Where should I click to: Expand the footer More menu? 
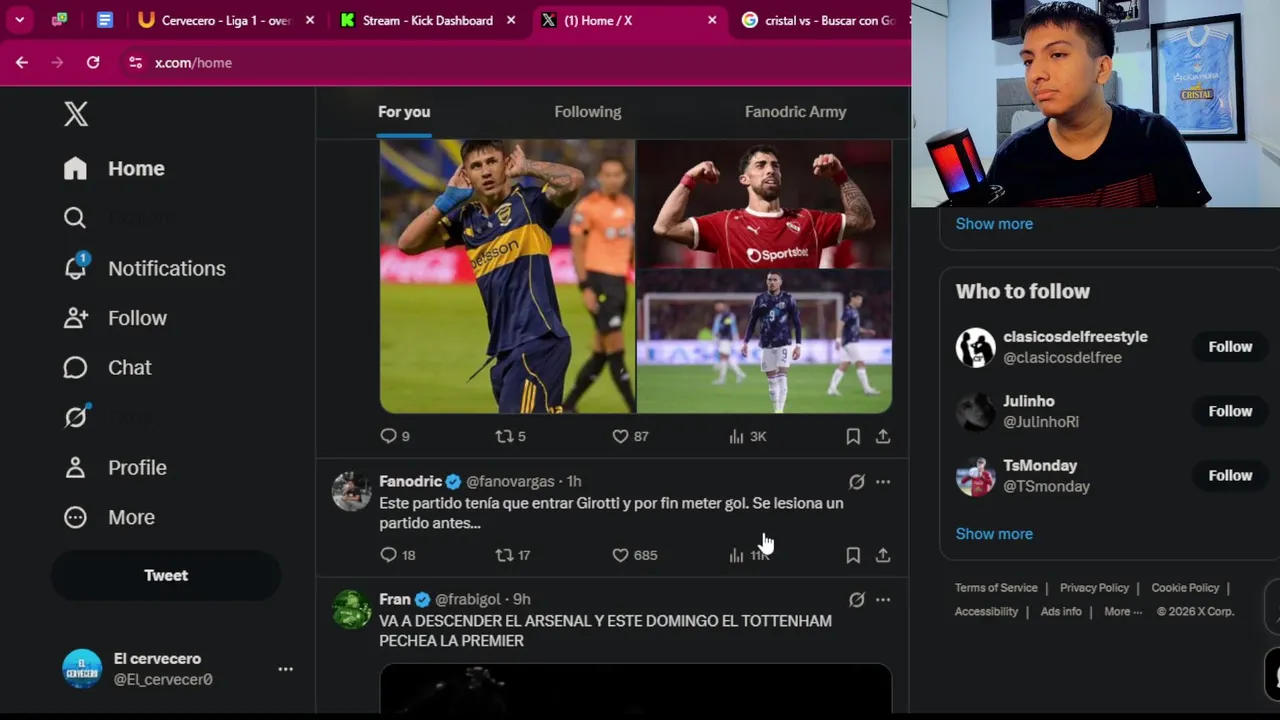1123,612
